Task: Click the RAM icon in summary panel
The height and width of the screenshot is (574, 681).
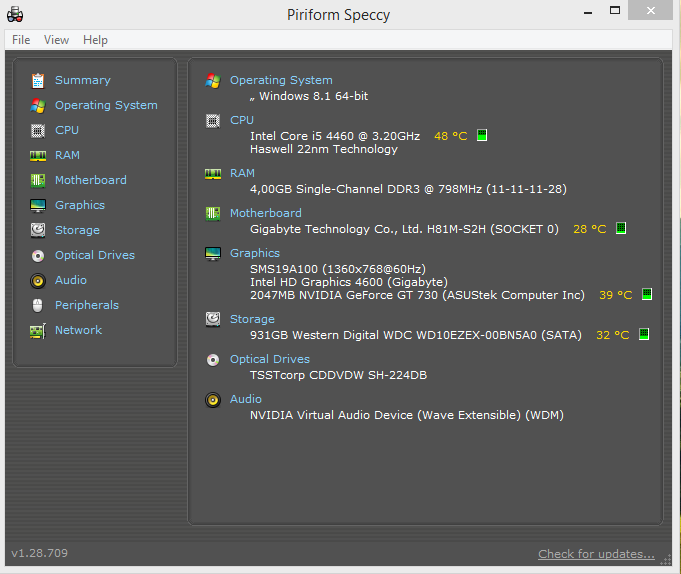Action: [213, 174]
